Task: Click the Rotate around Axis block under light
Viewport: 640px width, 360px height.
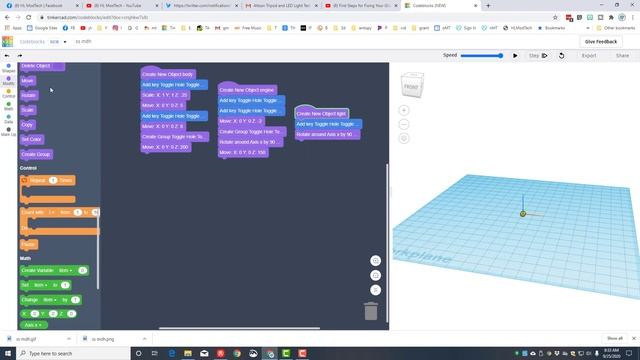Action: coord(327,134)
